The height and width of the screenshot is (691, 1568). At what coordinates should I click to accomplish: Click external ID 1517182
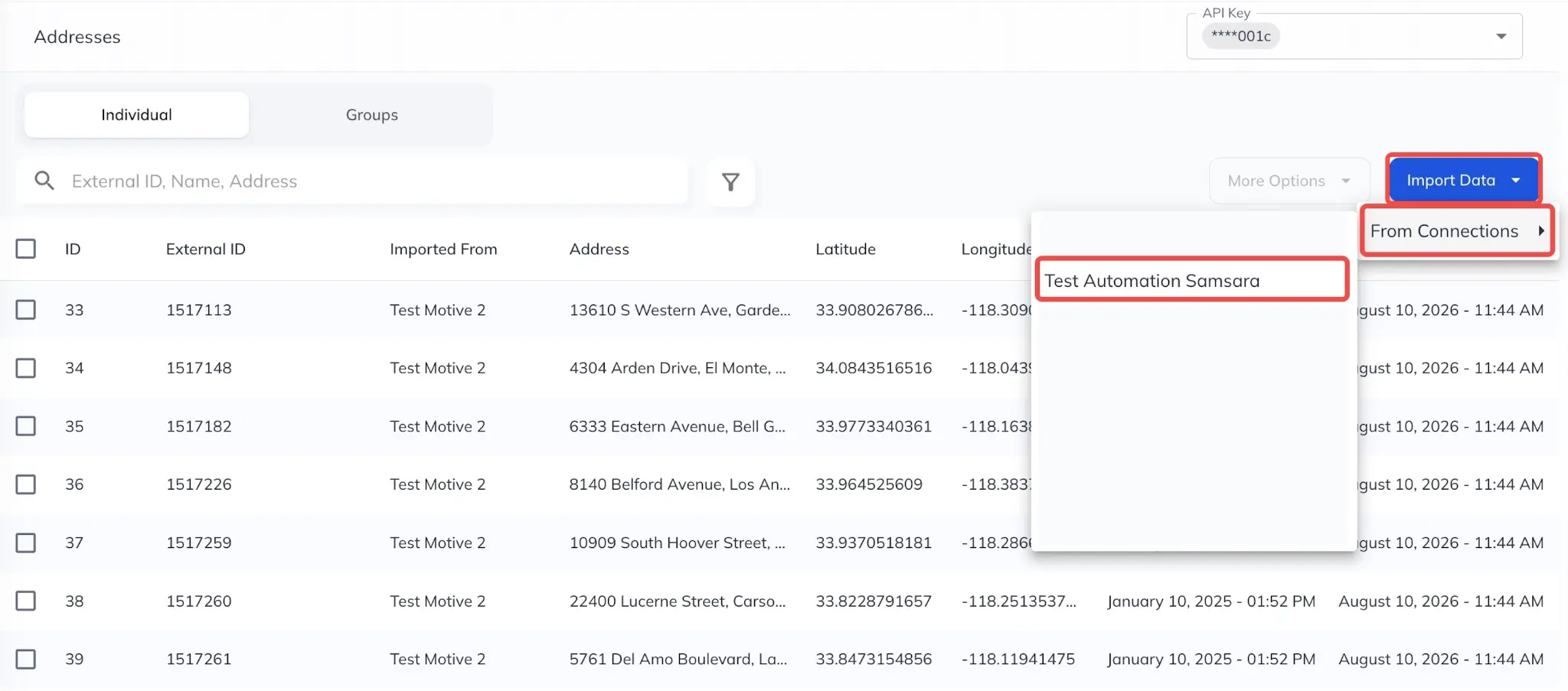199,426
